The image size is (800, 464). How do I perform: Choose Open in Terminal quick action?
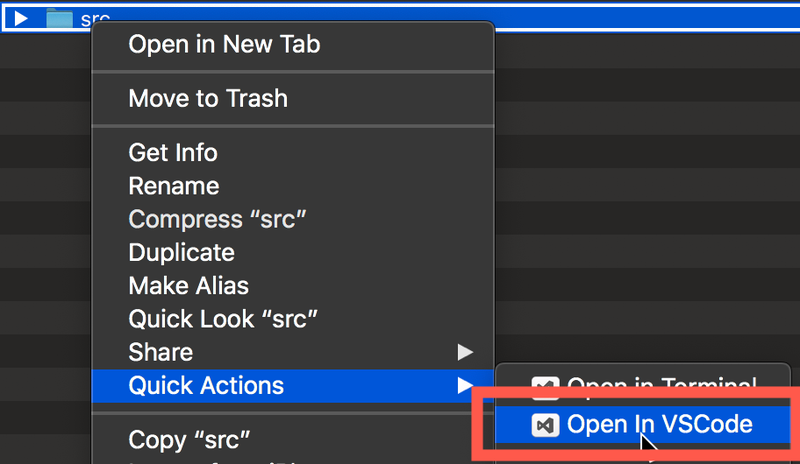(x=642, y=386)
